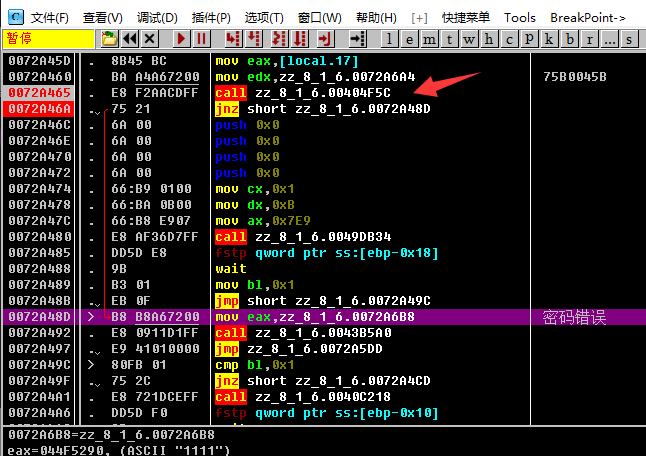
Task: Open the 窗口(W) menu
Action: (x=320, y=18)
